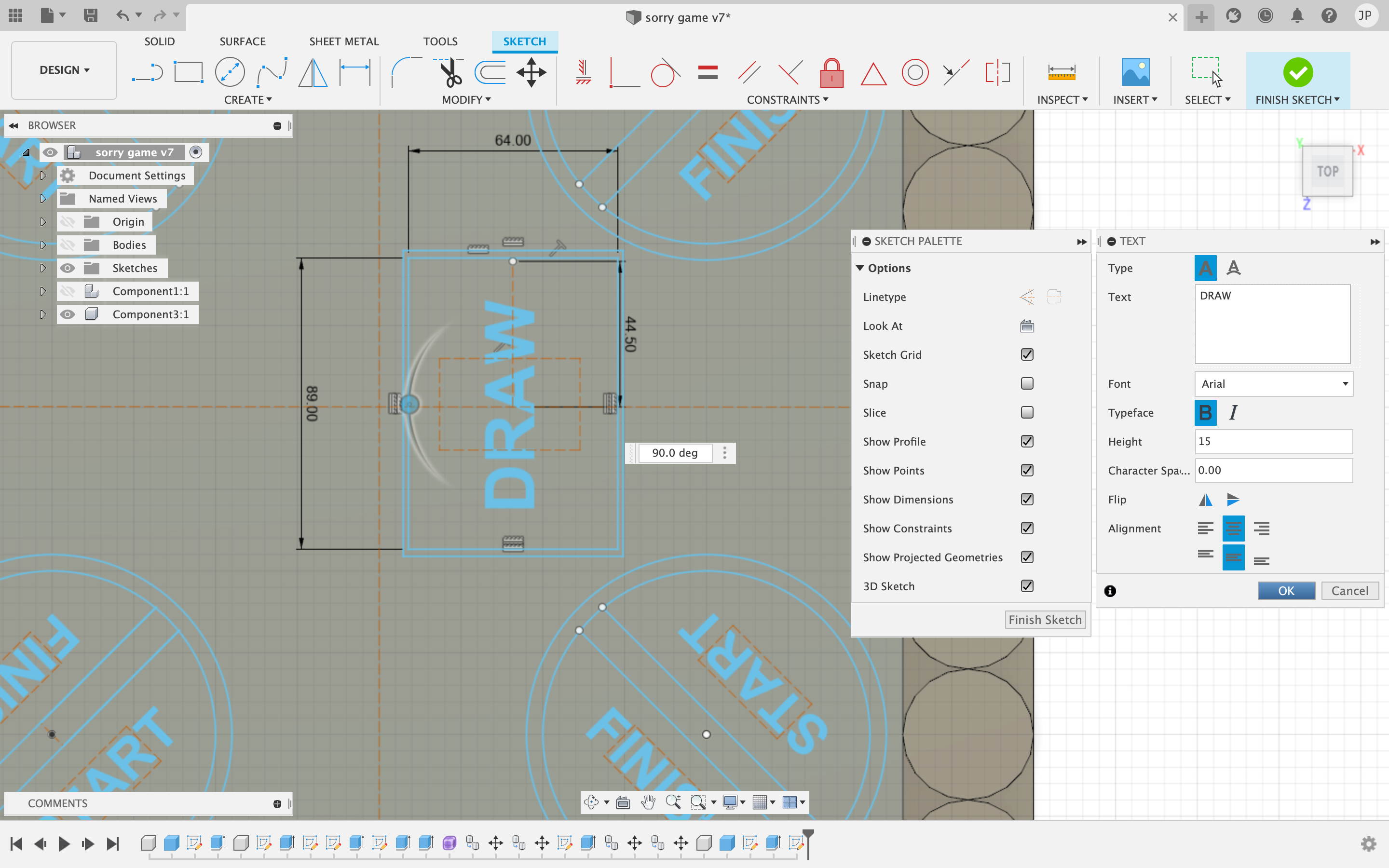Select the Spline sketch tool
Image resolution: width=1389 pixels, height=868 pixels.
[272, 73]
